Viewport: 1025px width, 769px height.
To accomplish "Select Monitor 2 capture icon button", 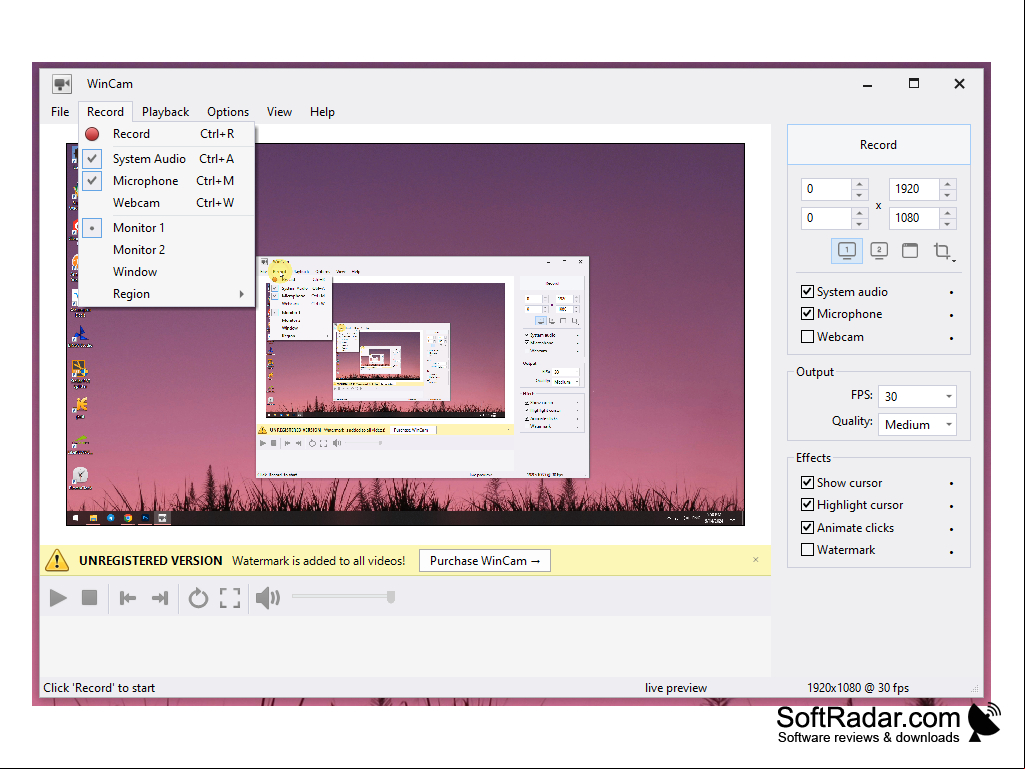I will 879,250.
